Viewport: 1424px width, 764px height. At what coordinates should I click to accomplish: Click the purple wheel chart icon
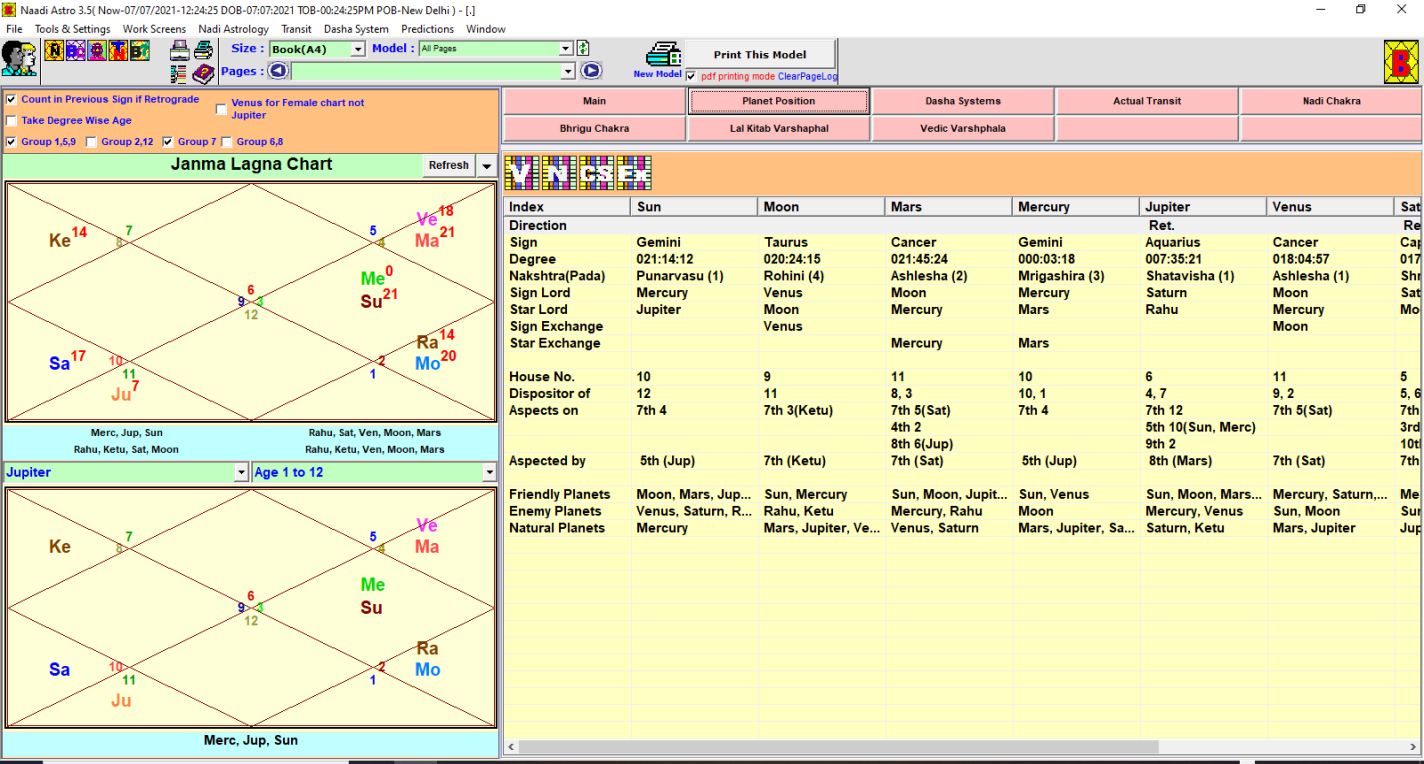tap(97, 51)
